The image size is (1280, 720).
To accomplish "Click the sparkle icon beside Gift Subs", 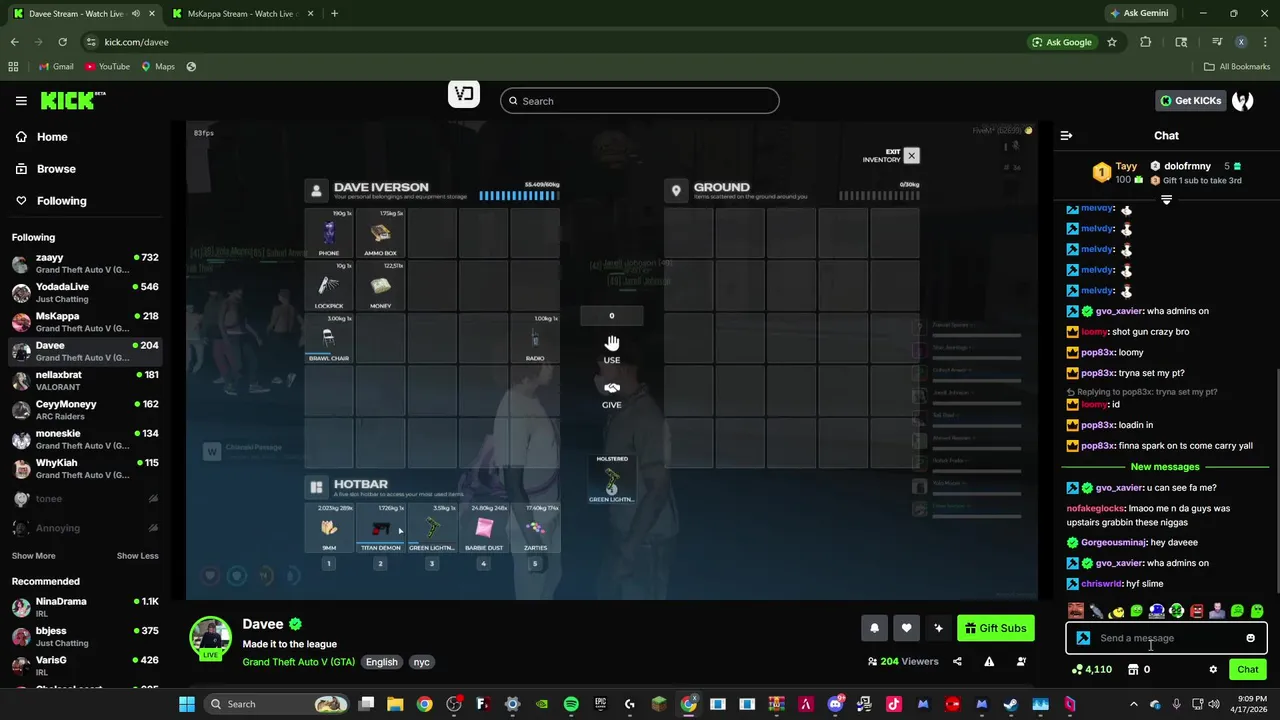I will (x=938, y=628).
